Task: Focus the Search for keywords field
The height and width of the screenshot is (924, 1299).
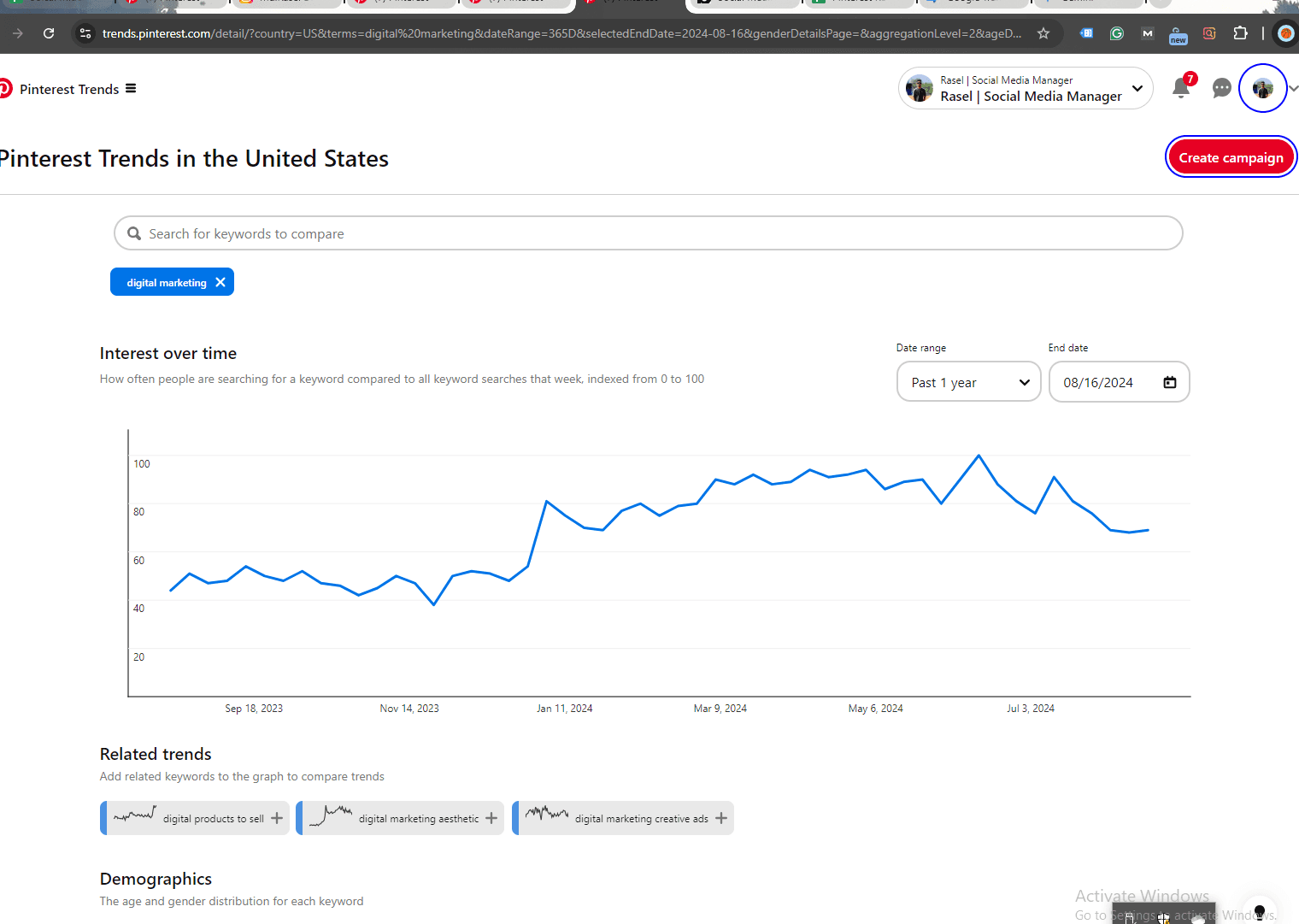Action: click(649, 233)
